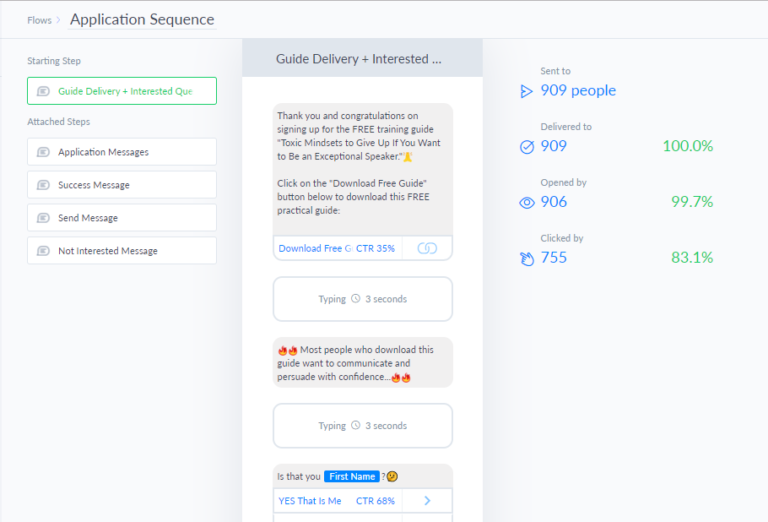Image resolution: width=768 pixels, height=522 pixels.
Task: Select the First Name variable tag
Action: [x=352, y=476]
